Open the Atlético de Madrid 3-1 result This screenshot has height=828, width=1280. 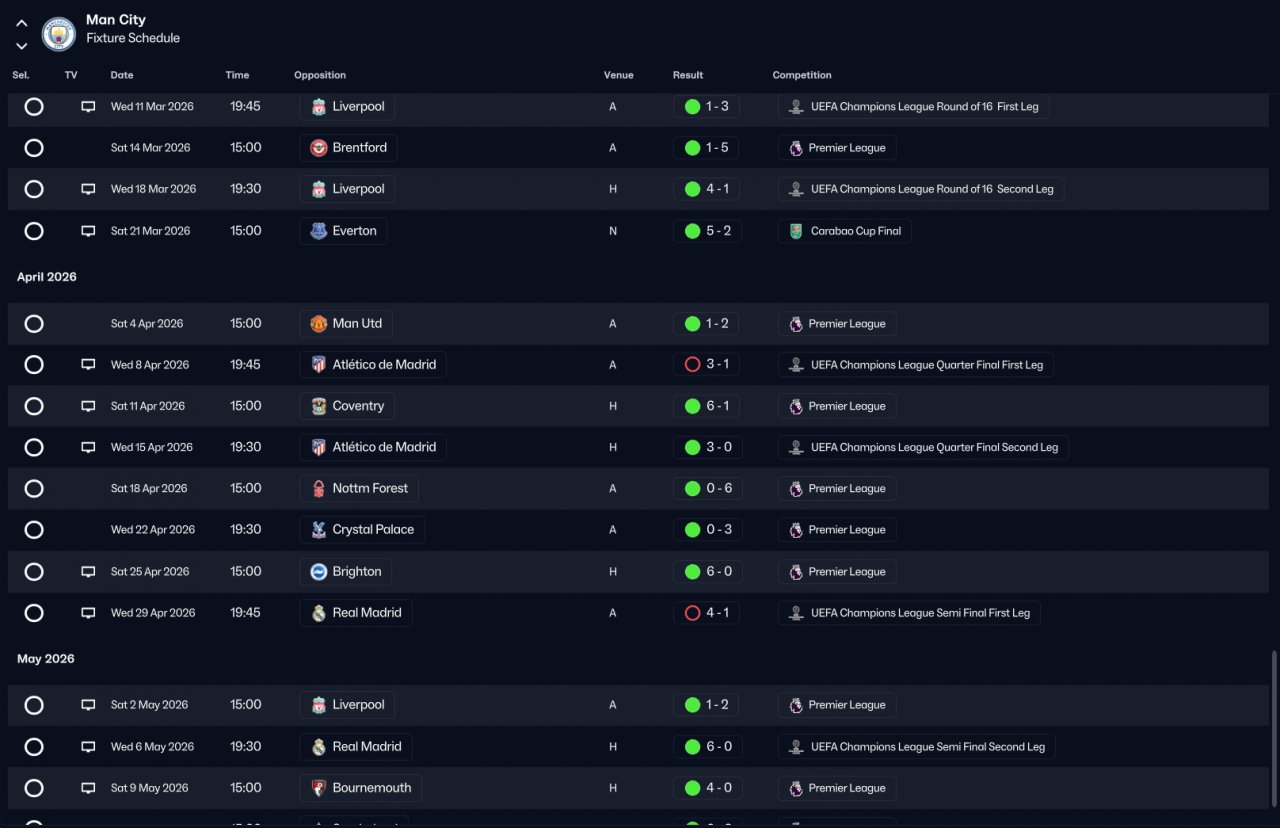[x=707, y=365]
